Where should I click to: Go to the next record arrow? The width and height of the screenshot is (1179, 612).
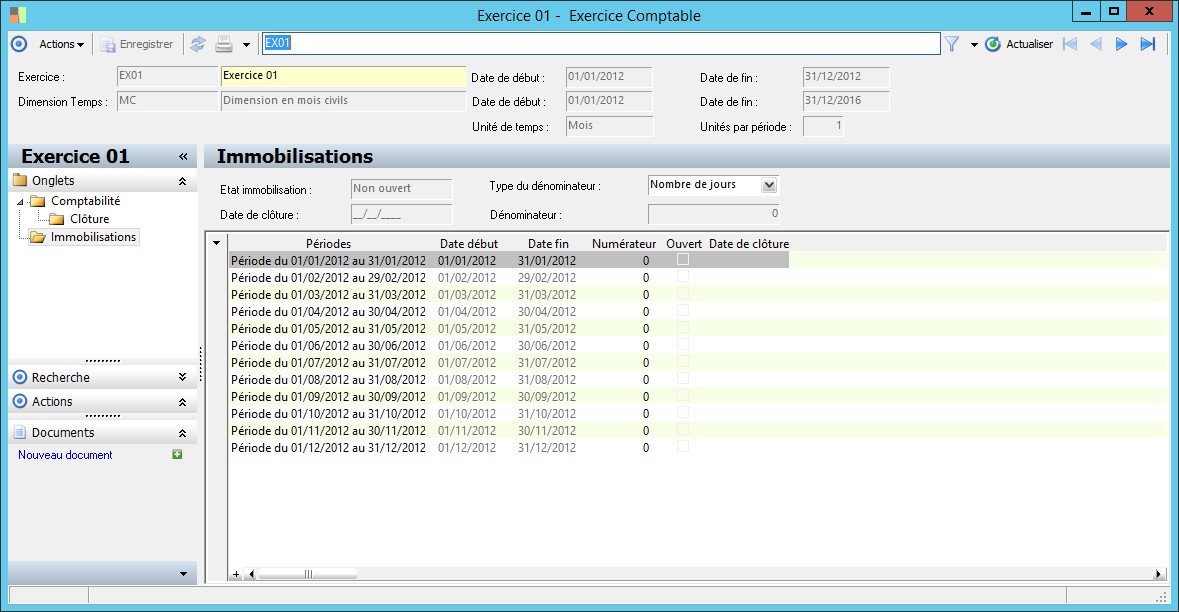tap(1122, 44)
